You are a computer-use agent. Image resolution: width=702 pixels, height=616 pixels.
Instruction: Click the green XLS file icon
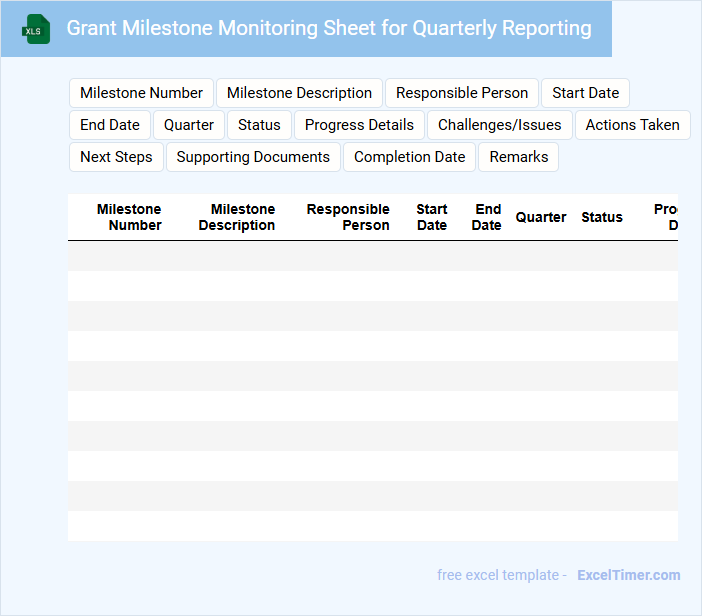click(36, 29)
